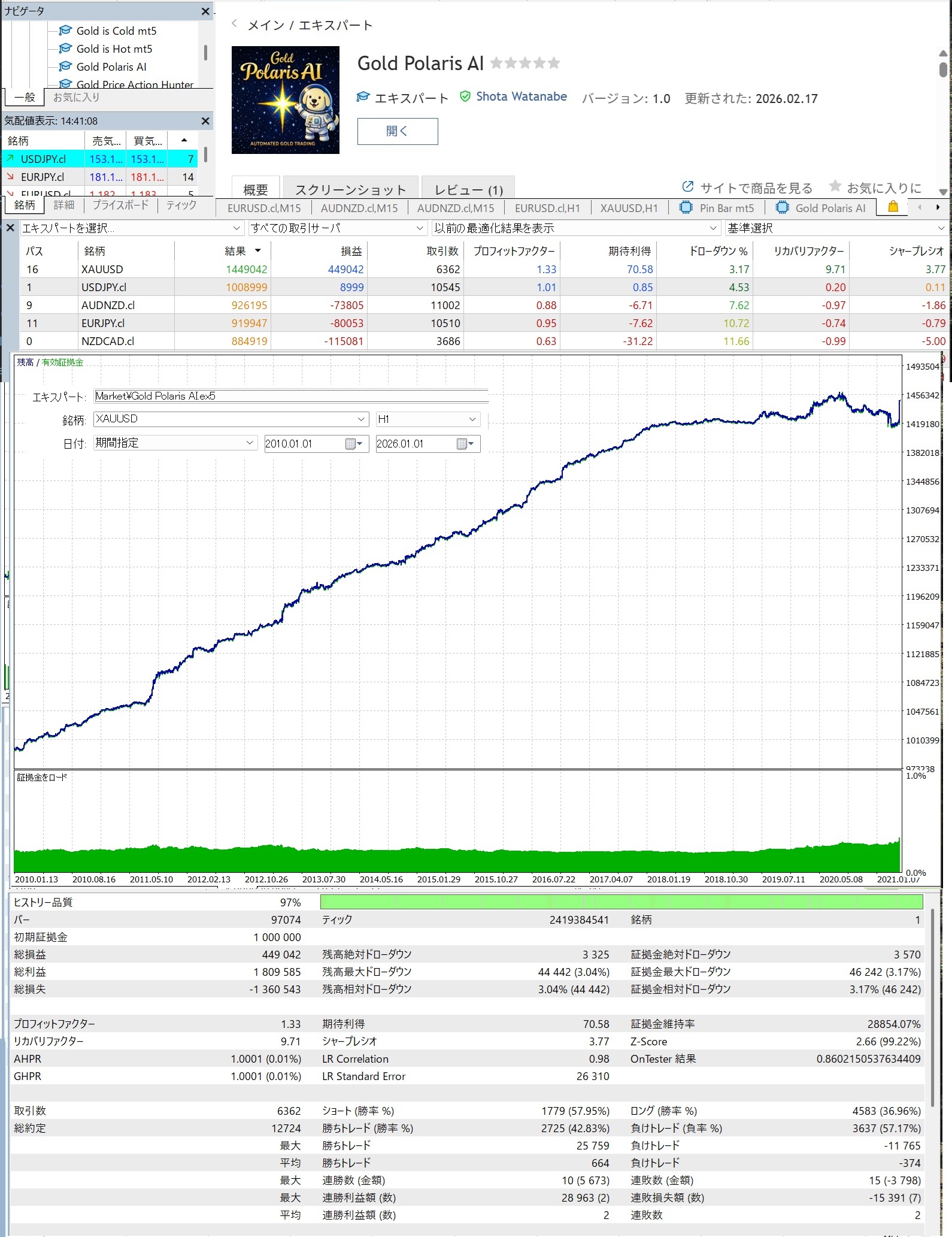Viewport: 952px width, 1237px height.
Task: Switch to the 一般 navigator tab
Action: click(25, 97)
